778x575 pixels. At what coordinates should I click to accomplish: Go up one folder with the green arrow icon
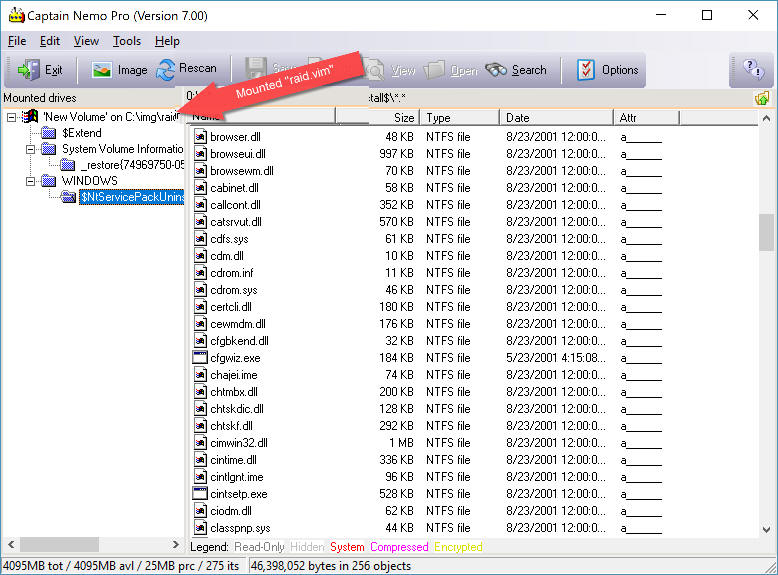click(762, 98)
